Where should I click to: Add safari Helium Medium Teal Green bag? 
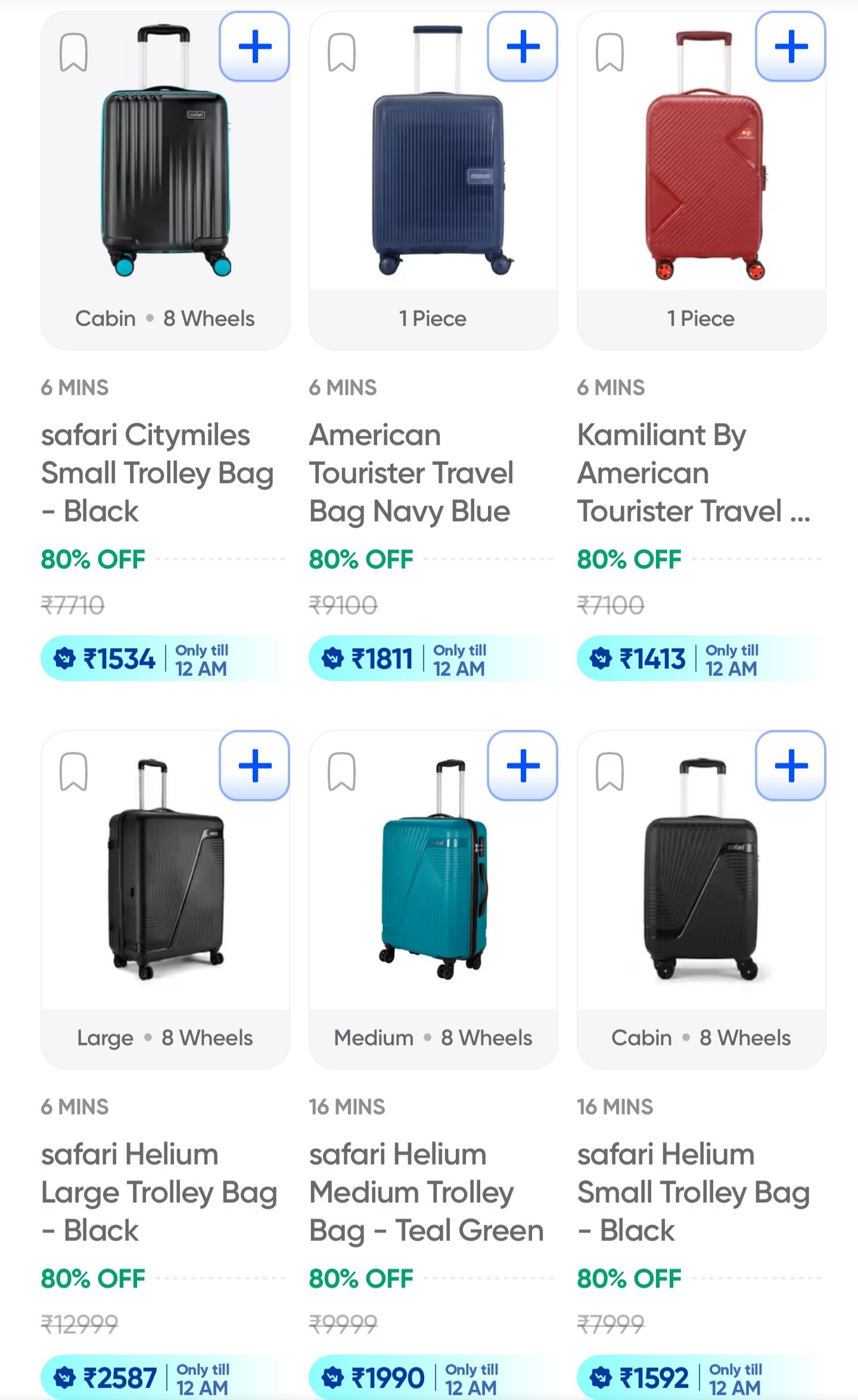pyautogui.click(x=523, y=766)
